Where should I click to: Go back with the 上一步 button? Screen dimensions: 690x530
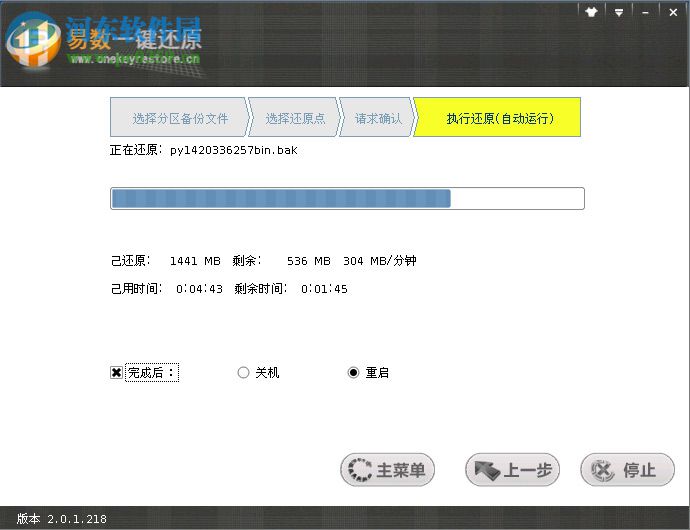click(512, 470)
